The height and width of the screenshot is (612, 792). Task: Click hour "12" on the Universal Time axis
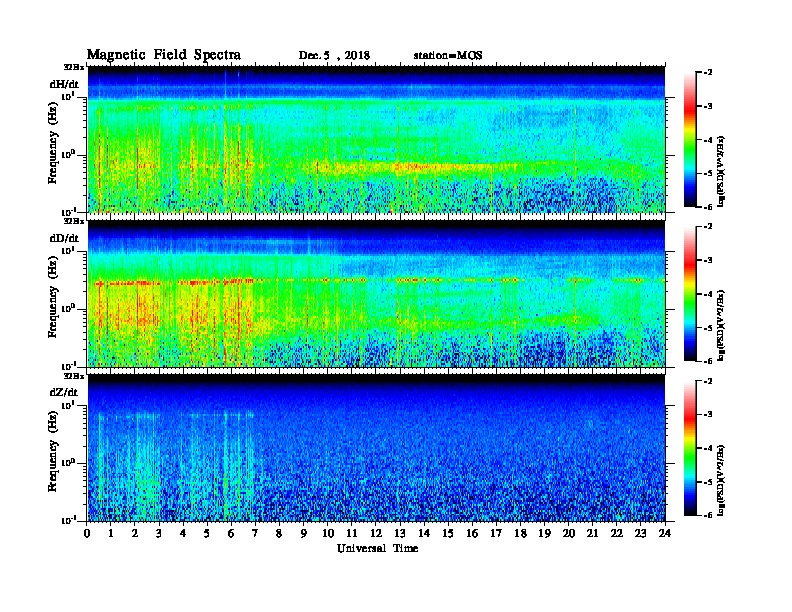coord(376,533)
